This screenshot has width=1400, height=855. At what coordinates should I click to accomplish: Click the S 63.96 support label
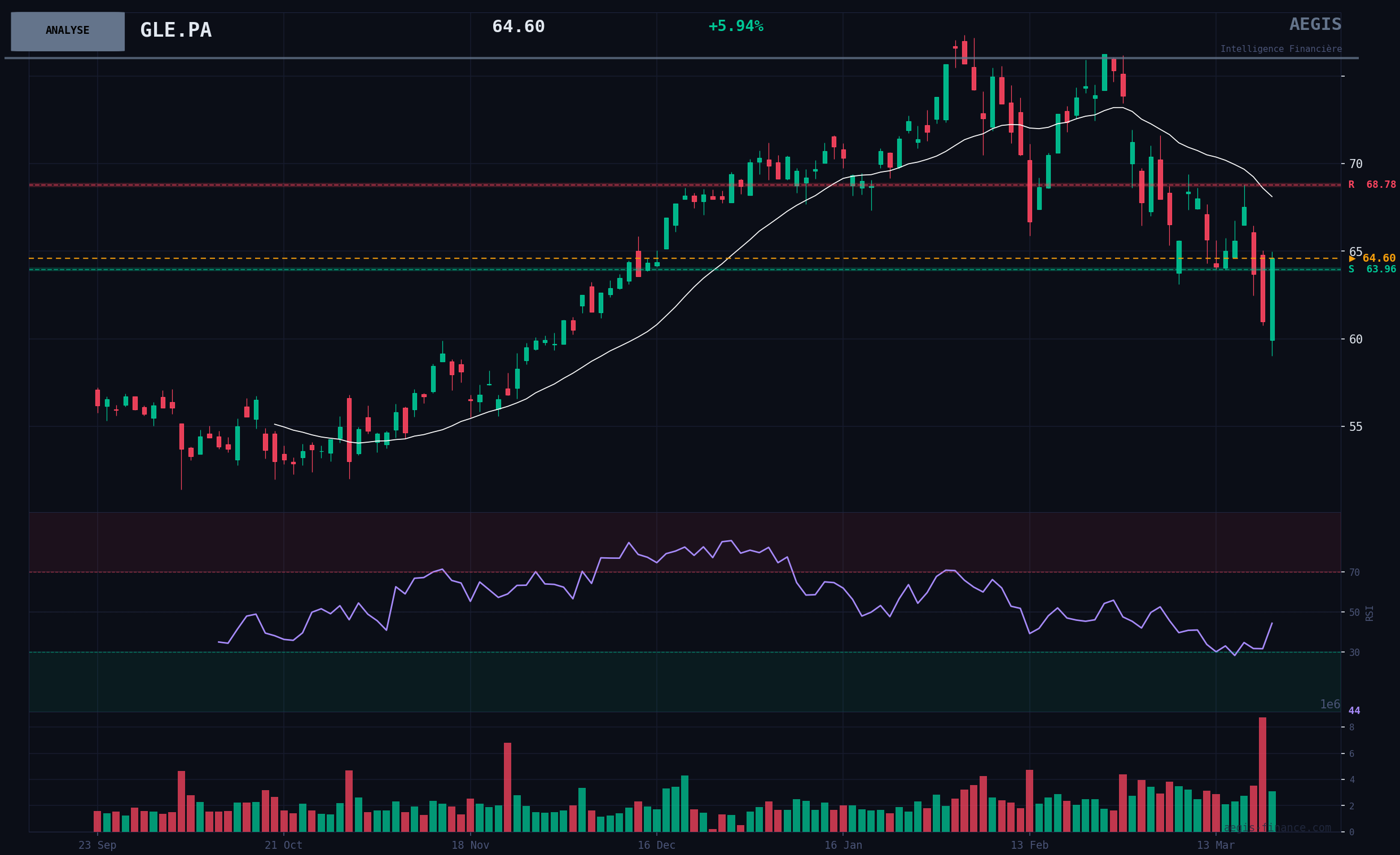click(1372, 269)
